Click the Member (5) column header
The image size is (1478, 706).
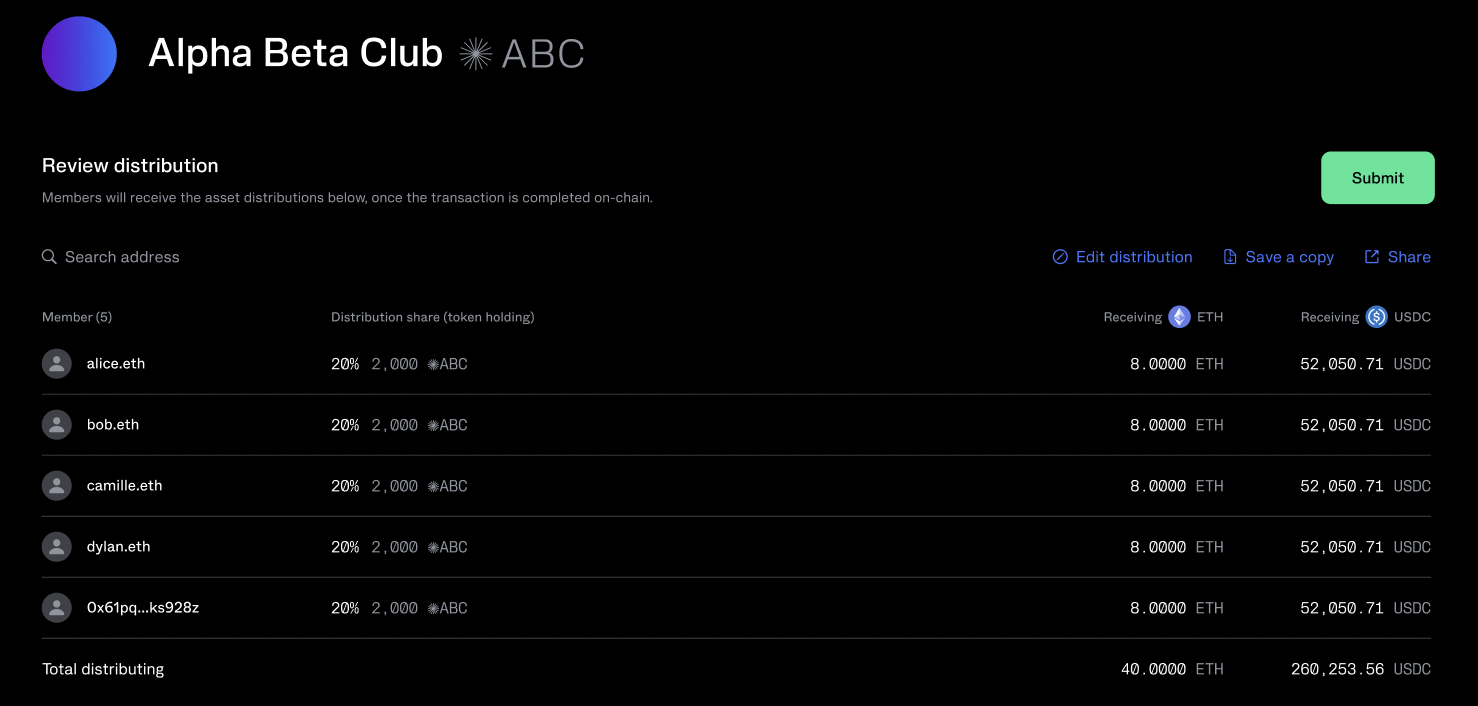click(x=77, y=317)
